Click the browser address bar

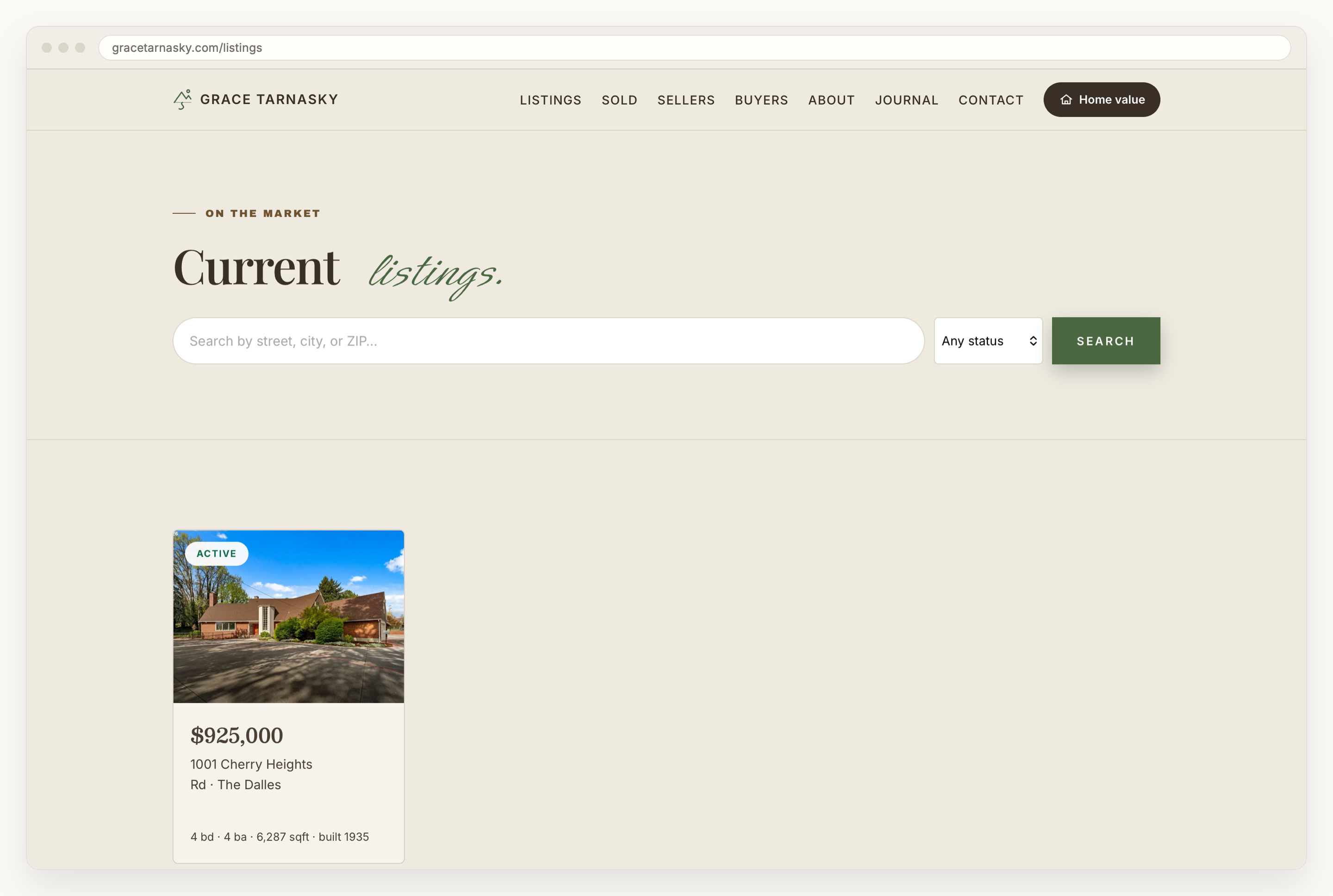coord(694,47)
